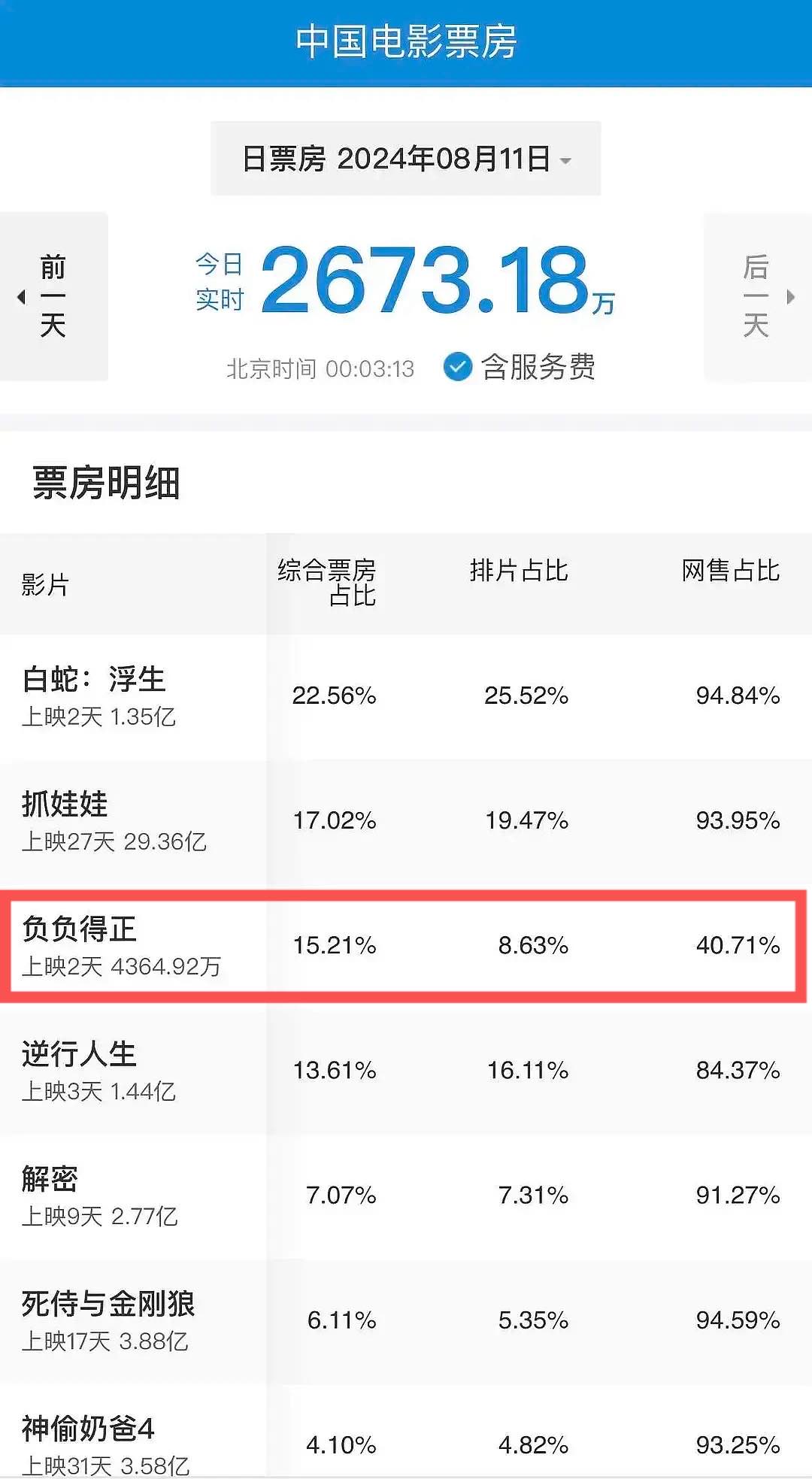Viewport: 812px width, 1479px height.
Task: Go to 前一天 box office
Action: point(53,296)
